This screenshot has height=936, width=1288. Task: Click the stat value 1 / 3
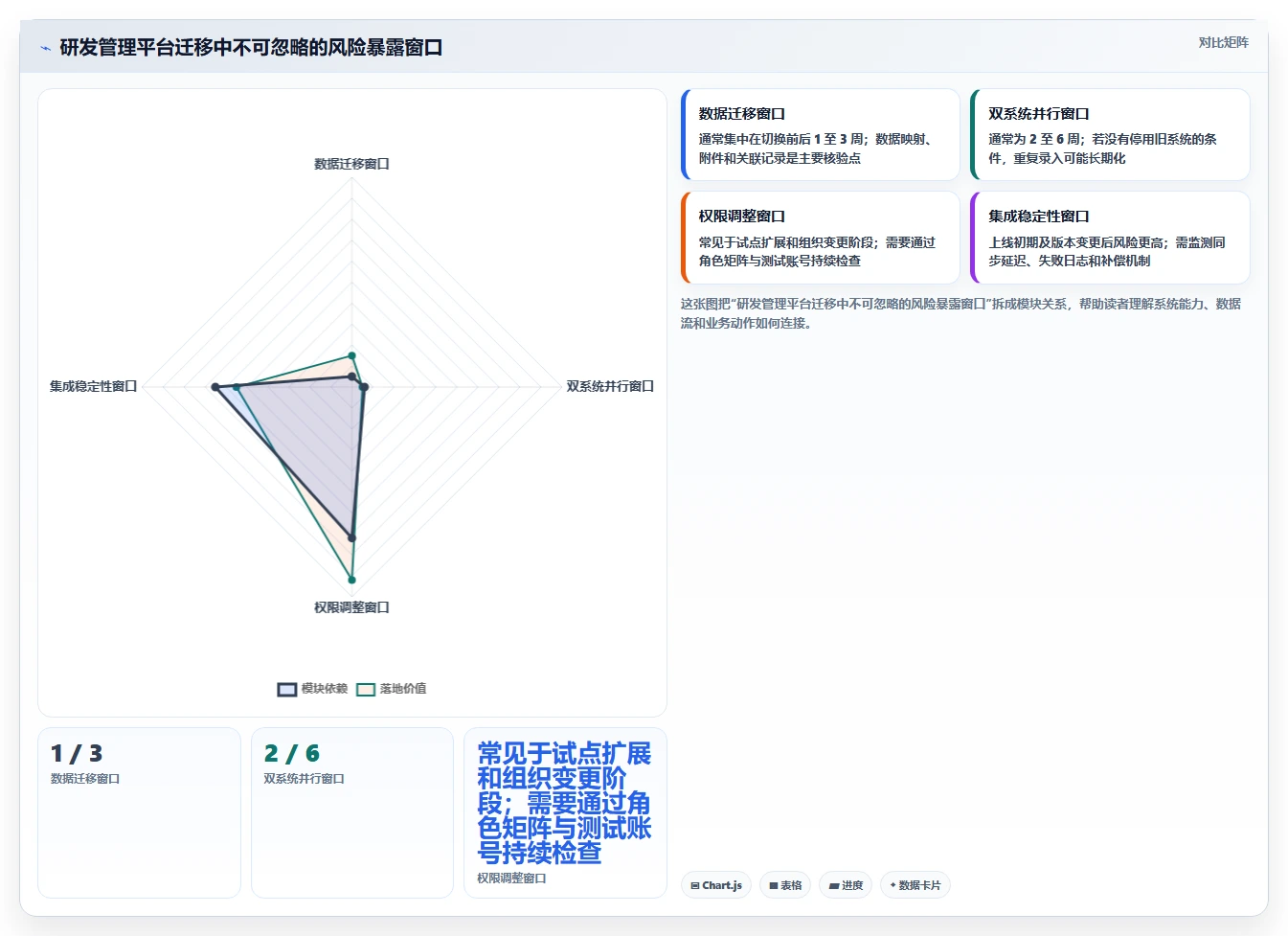click(x=77, y=754)
